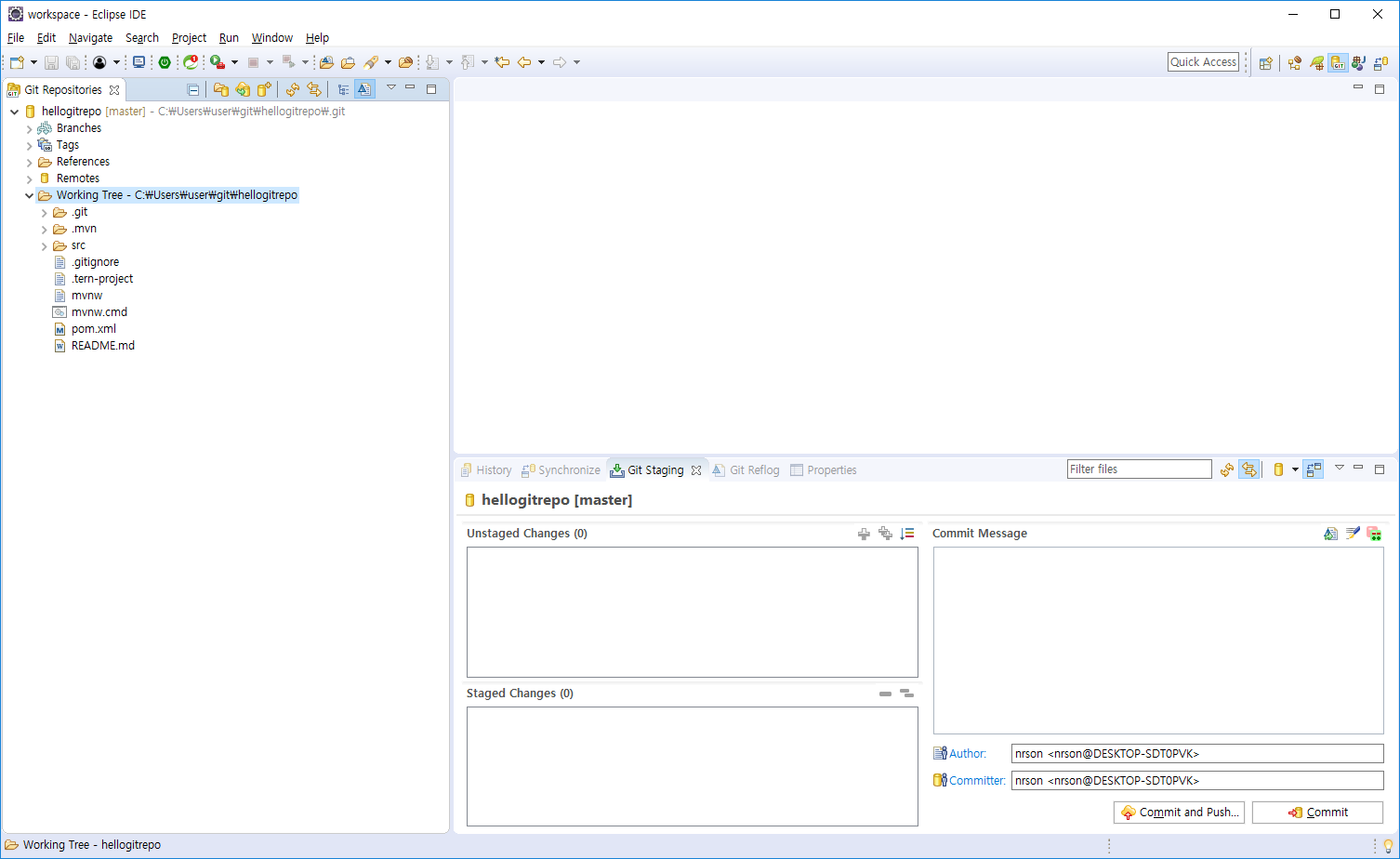Open the Window menu
Viewport: 1400px width, 859px height.
271,38
